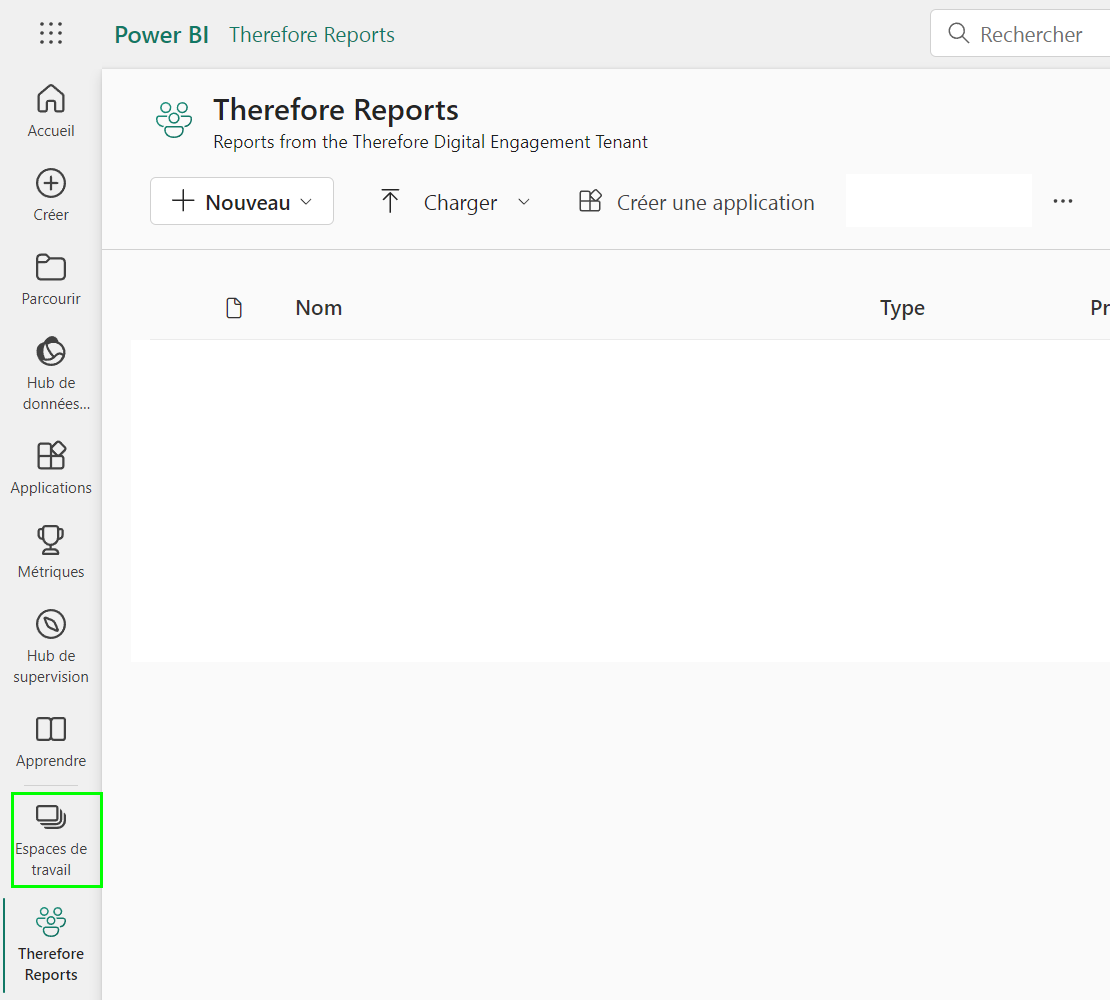Sort files by the Nom column

(318, 307)
